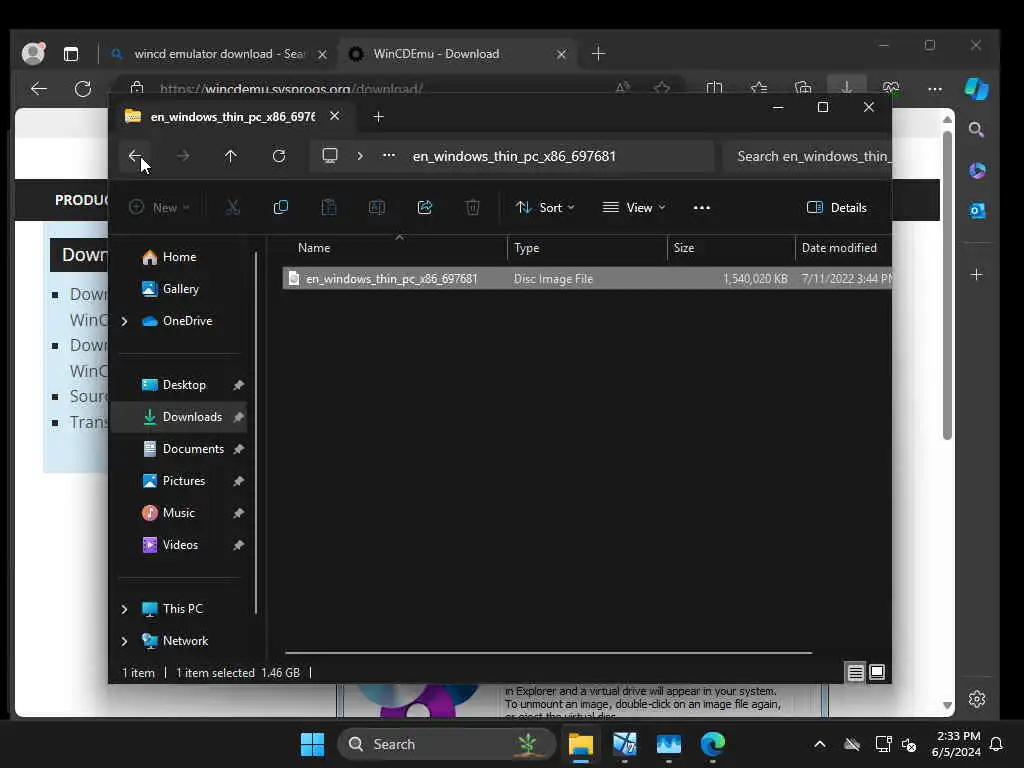Open a new Edge browser tab

point(598,54)
